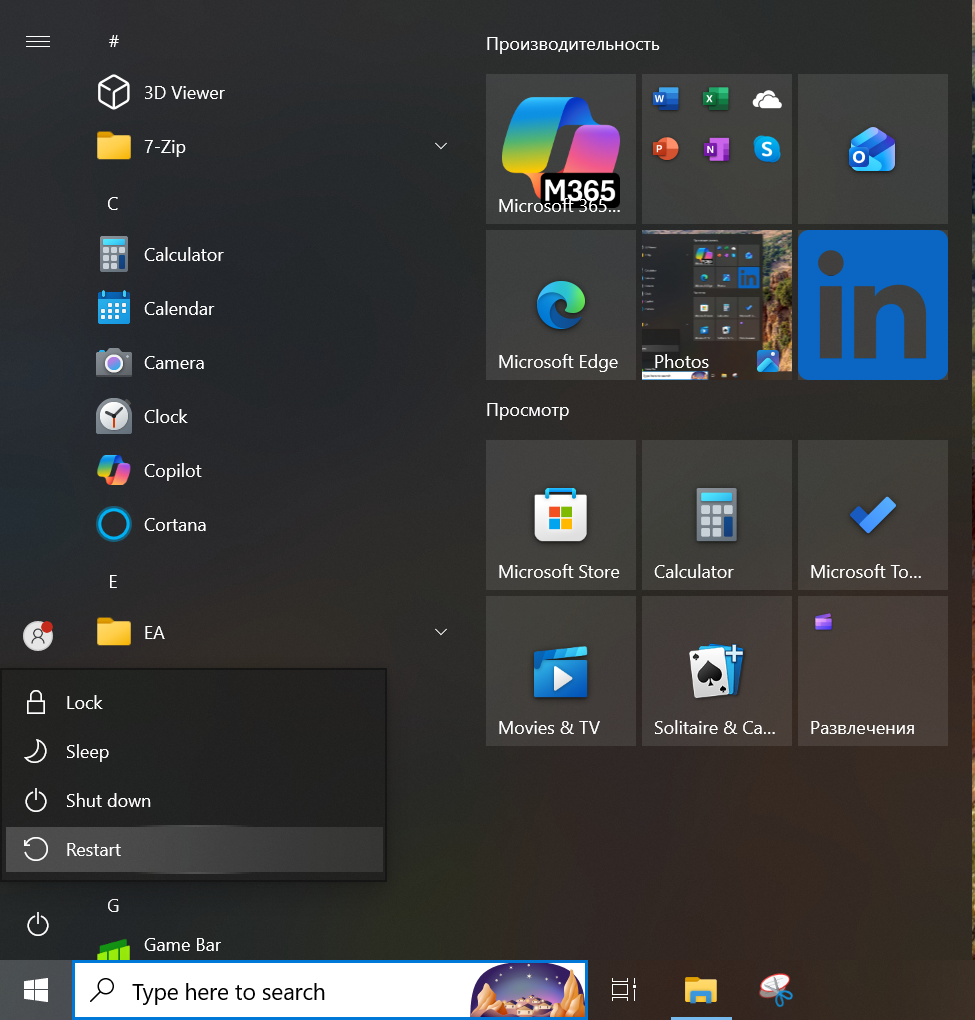Choose Shut down in the power menu
Viewport: 975px width, 1020px height.
pyautogui.click(x=194, y=801)
